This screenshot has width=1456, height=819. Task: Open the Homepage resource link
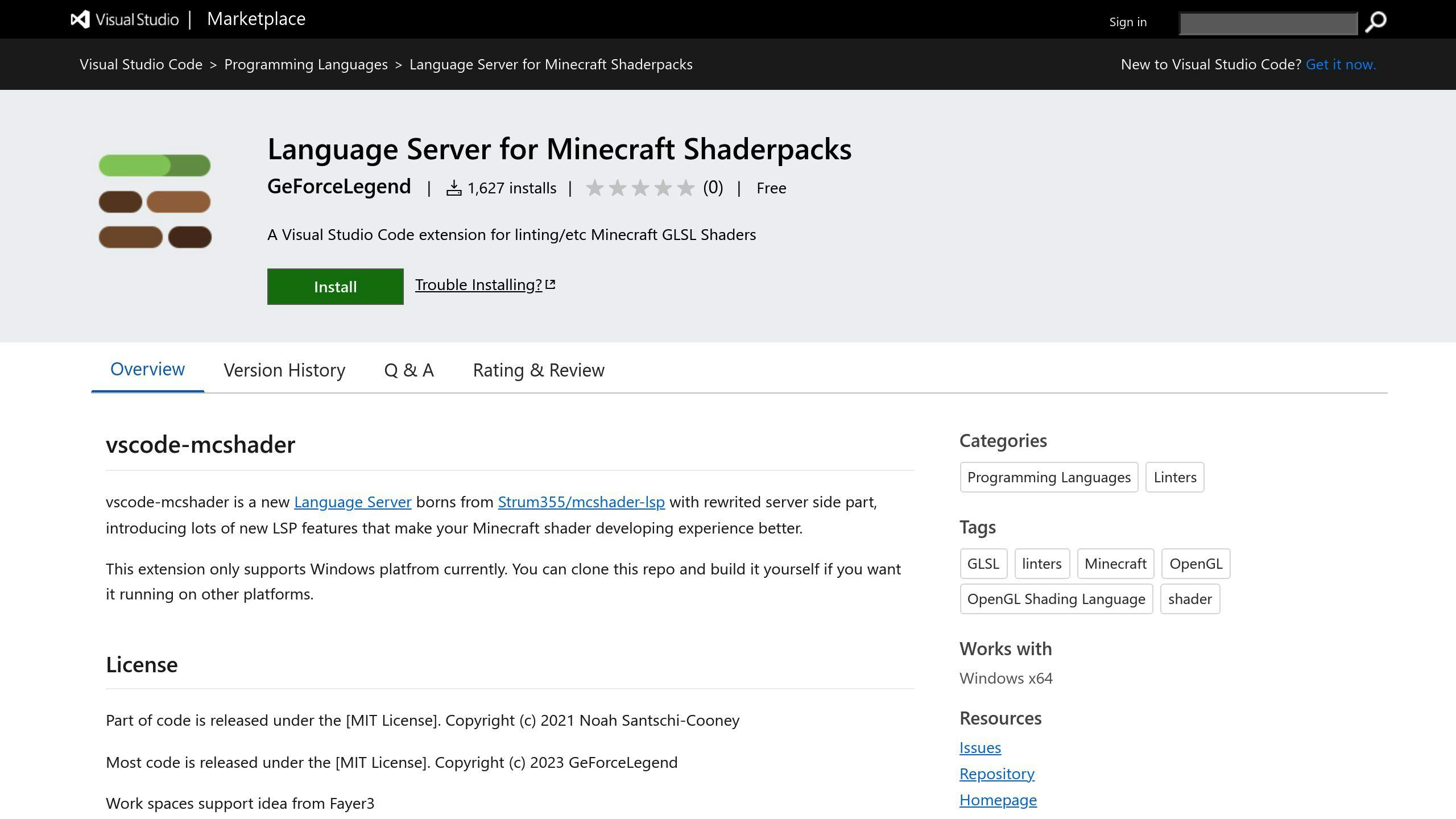998,800
